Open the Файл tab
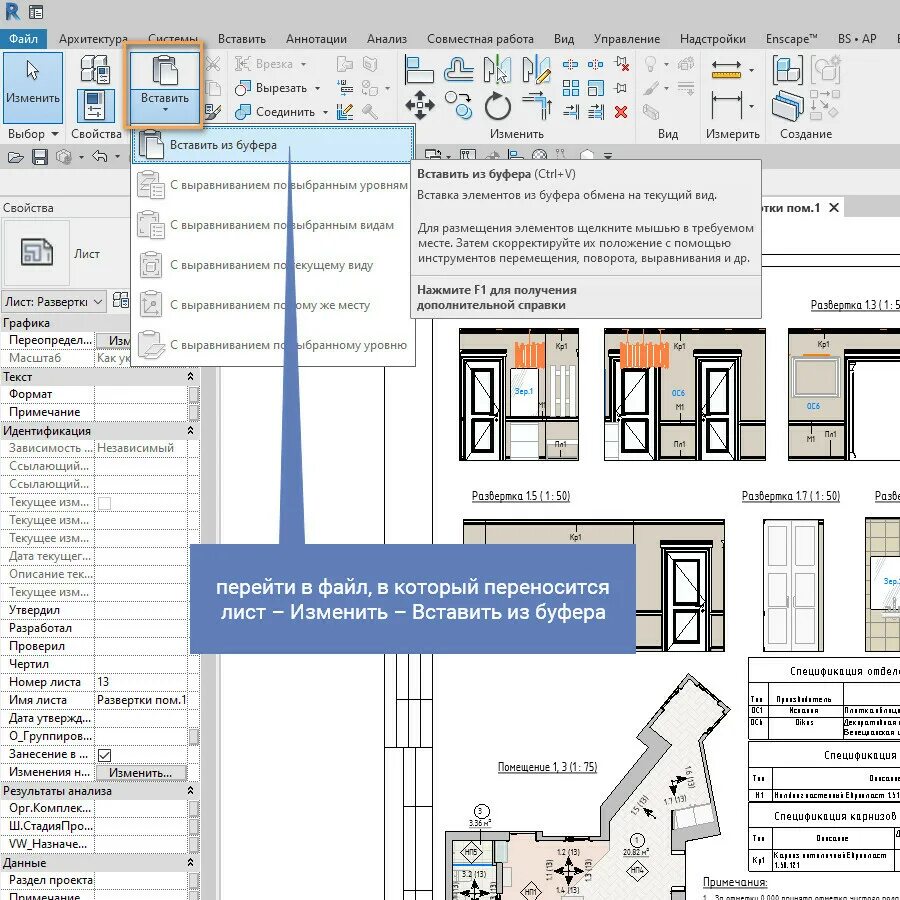The width and height of the screenshot is (900, 900). (24, 38)
